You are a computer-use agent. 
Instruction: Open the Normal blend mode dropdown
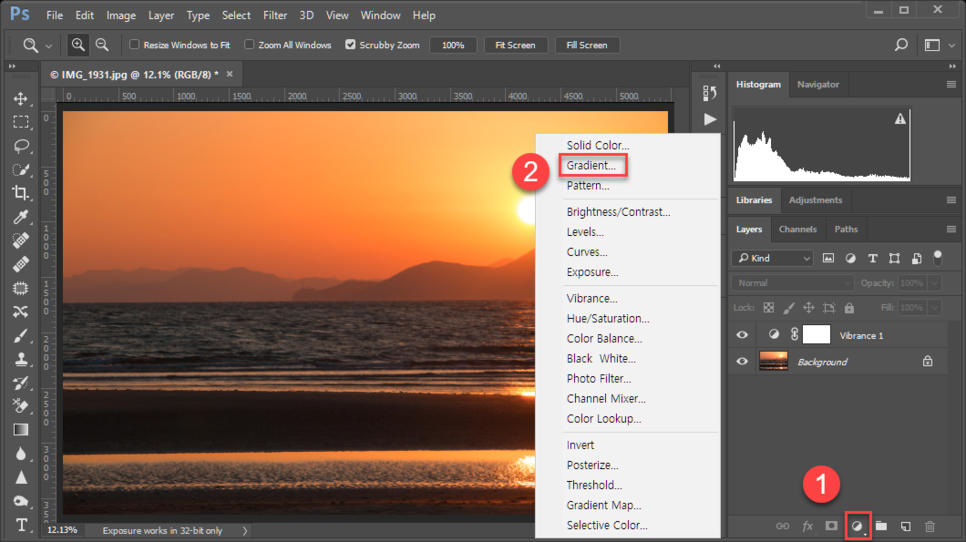[x=792, y=283]
